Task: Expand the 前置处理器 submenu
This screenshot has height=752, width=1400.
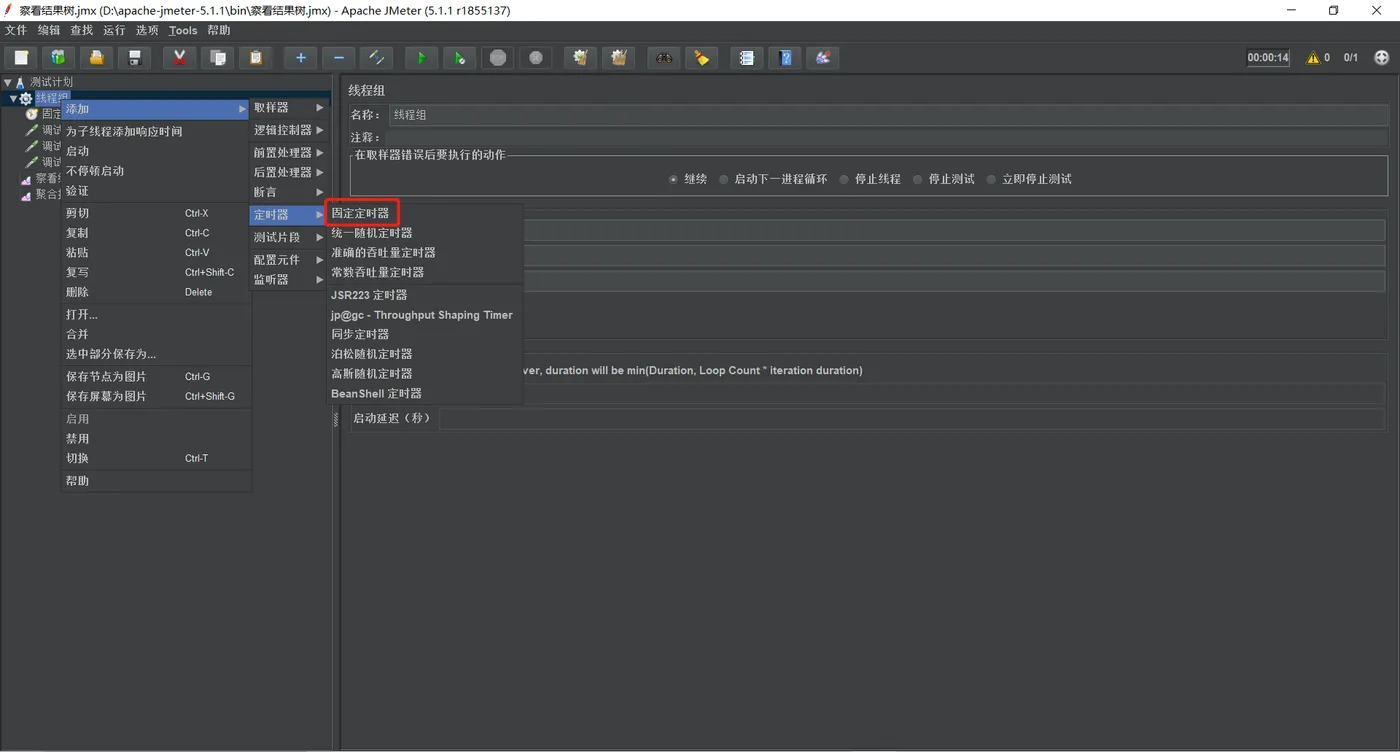Action: click(x=288, y=153)
